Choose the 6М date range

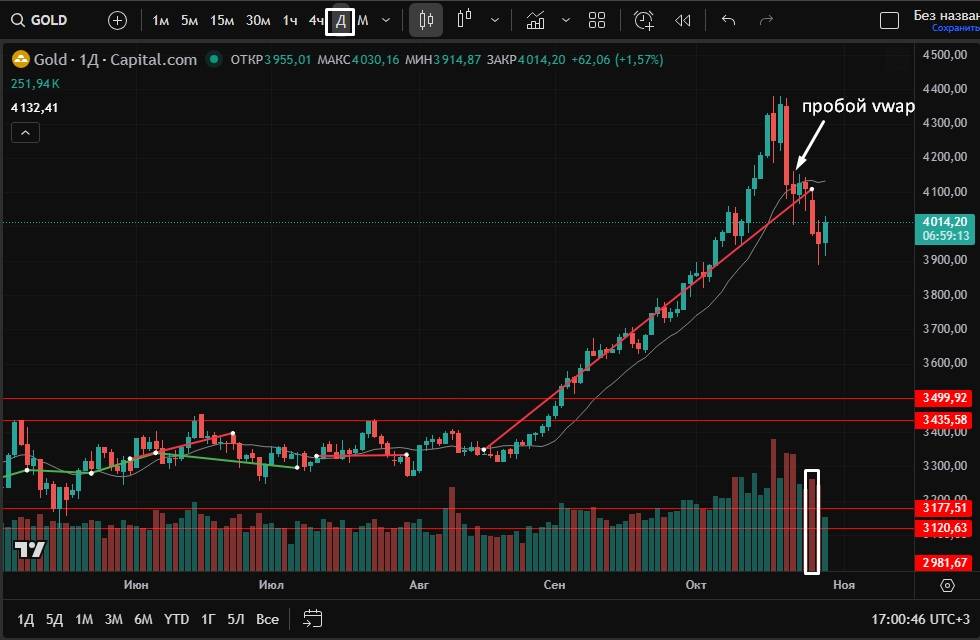click(143, 619)
